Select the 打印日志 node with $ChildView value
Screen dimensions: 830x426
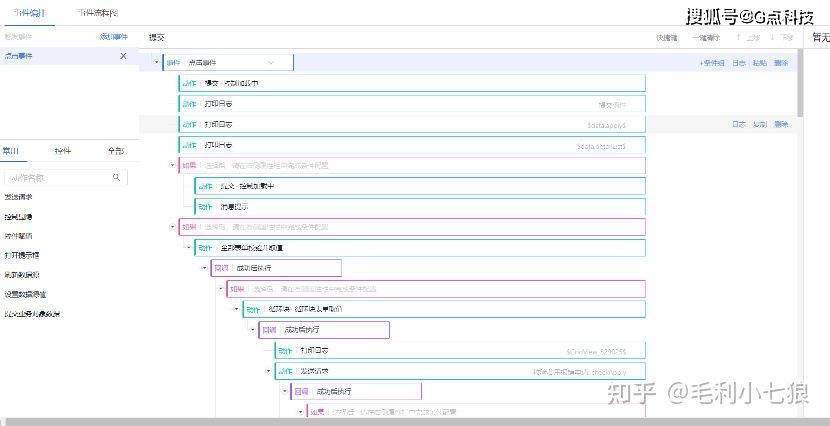(x=460, y=350)
